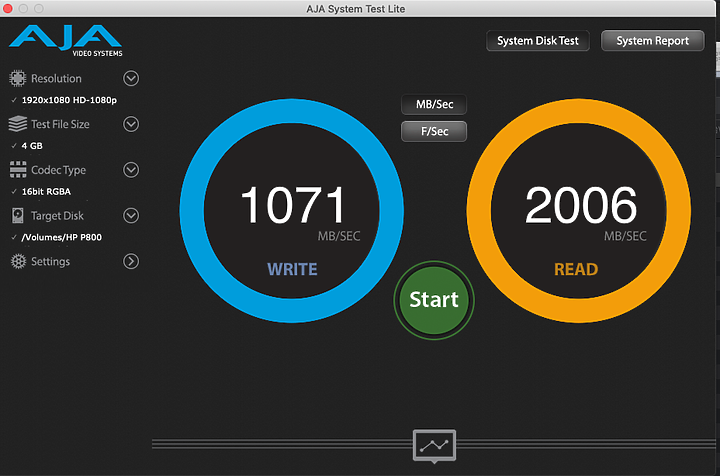This screenshot has width=720, height=476.
Task: Open the System Report view
Action: (652, 41)
